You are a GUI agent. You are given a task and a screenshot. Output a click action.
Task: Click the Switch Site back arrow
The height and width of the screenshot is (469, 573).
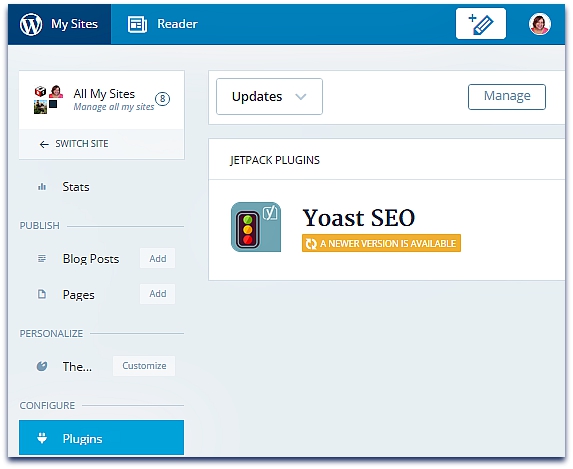tap(44, 144)
